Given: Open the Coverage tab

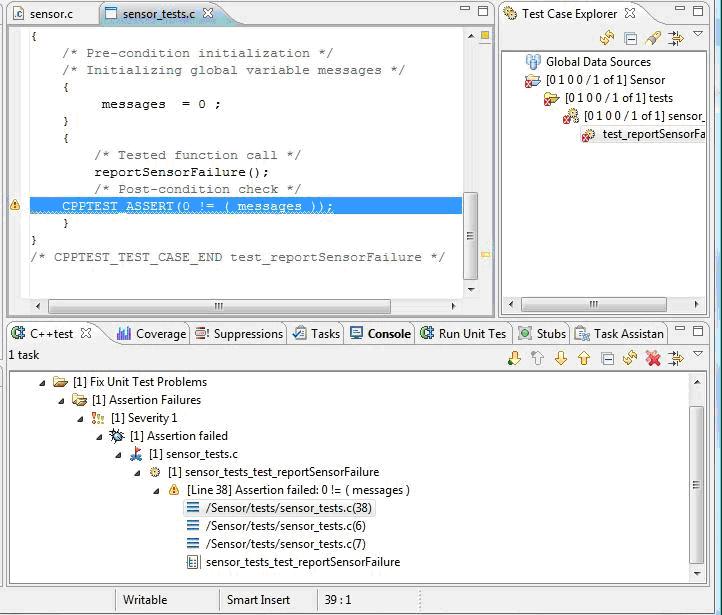Looking at the screenshot, I should (151, 333).
